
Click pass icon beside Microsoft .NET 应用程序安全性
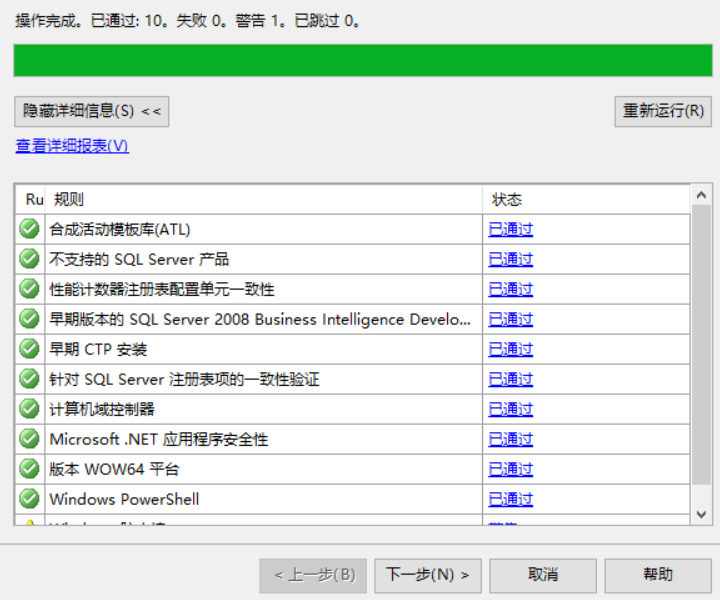(29, 438)
